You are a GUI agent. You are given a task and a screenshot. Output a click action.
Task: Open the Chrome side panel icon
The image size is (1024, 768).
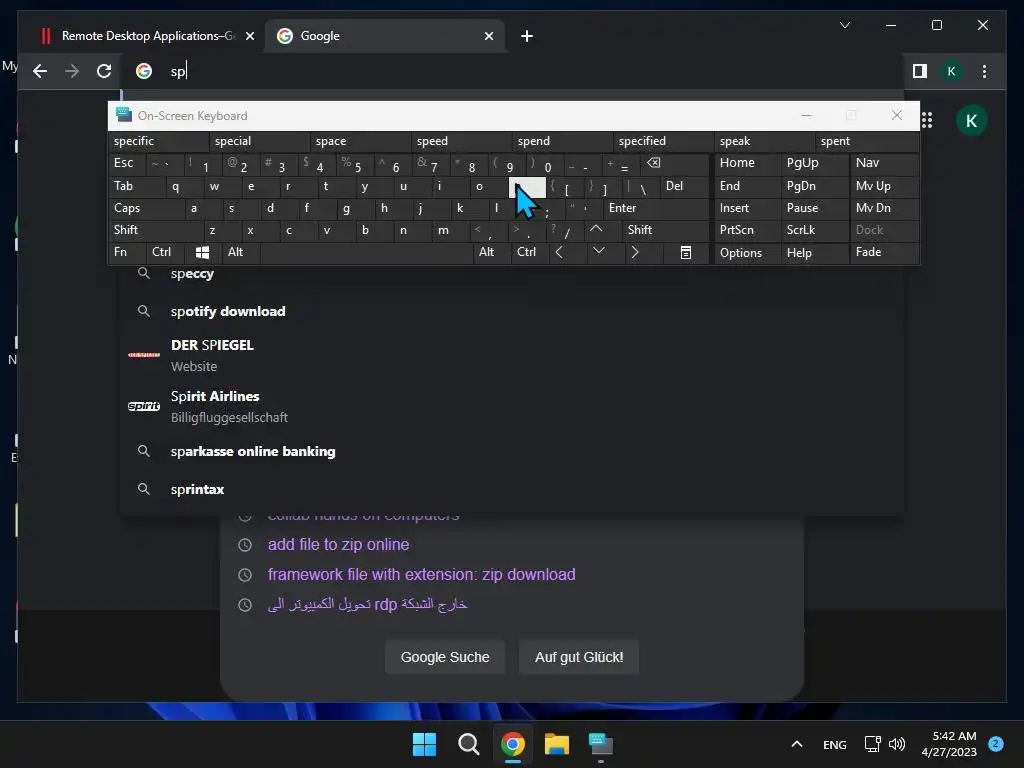920,71
